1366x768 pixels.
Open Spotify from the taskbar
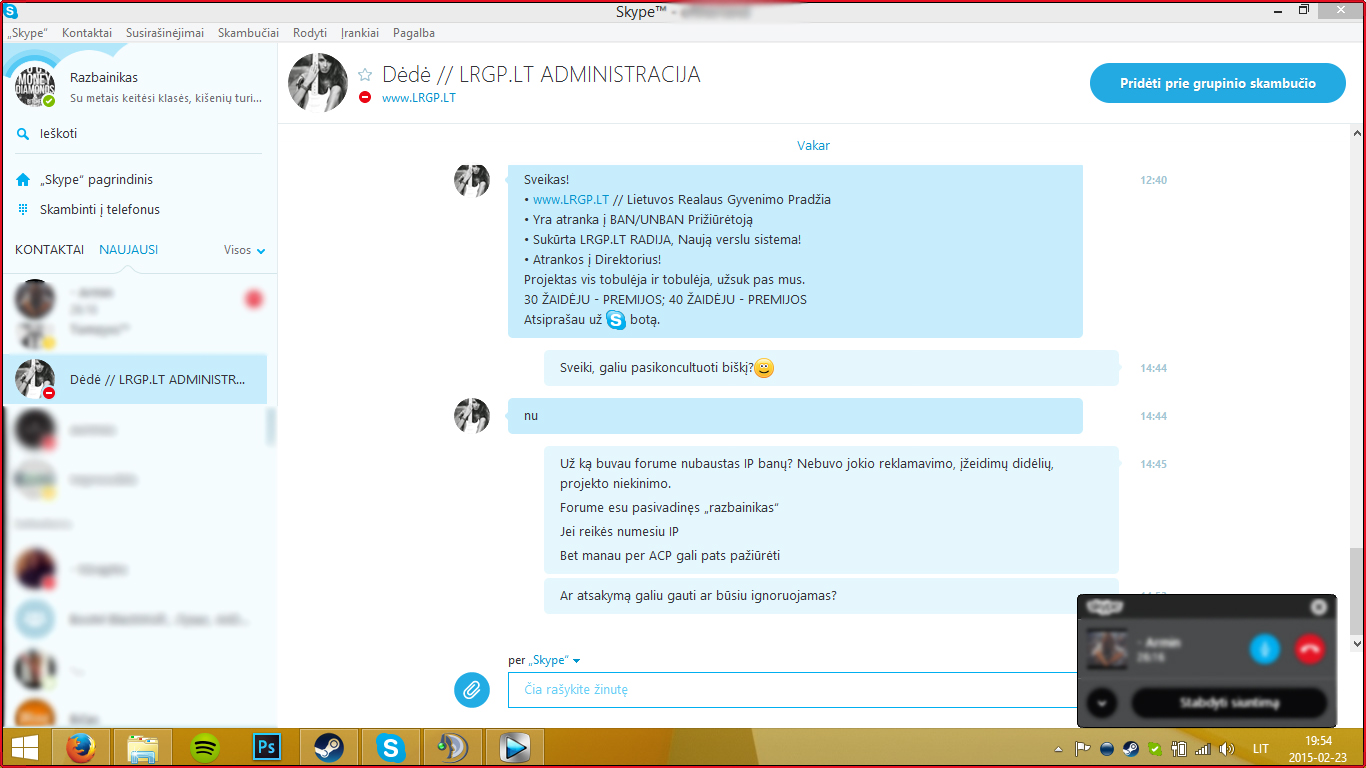205,747
